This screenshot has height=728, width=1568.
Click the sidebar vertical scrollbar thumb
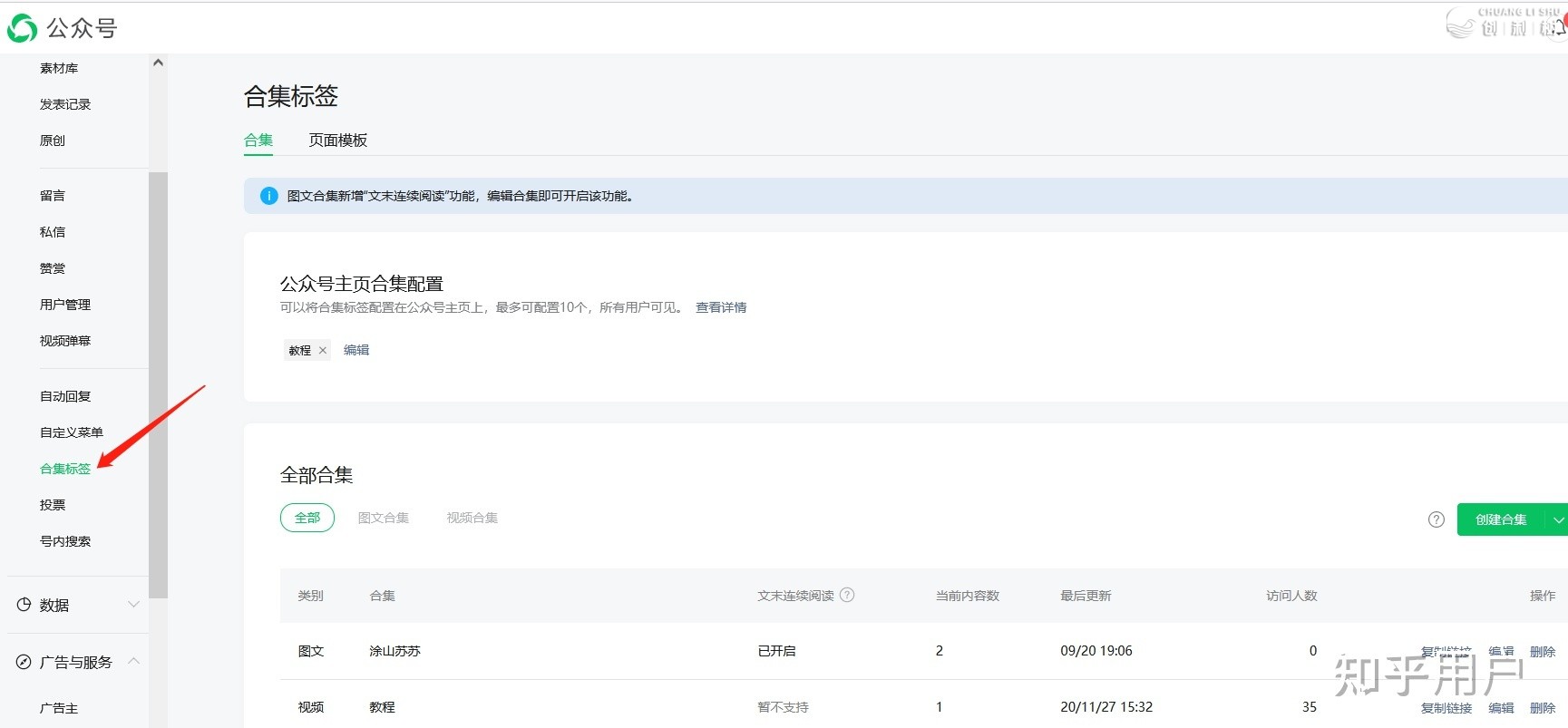[158, 385]
